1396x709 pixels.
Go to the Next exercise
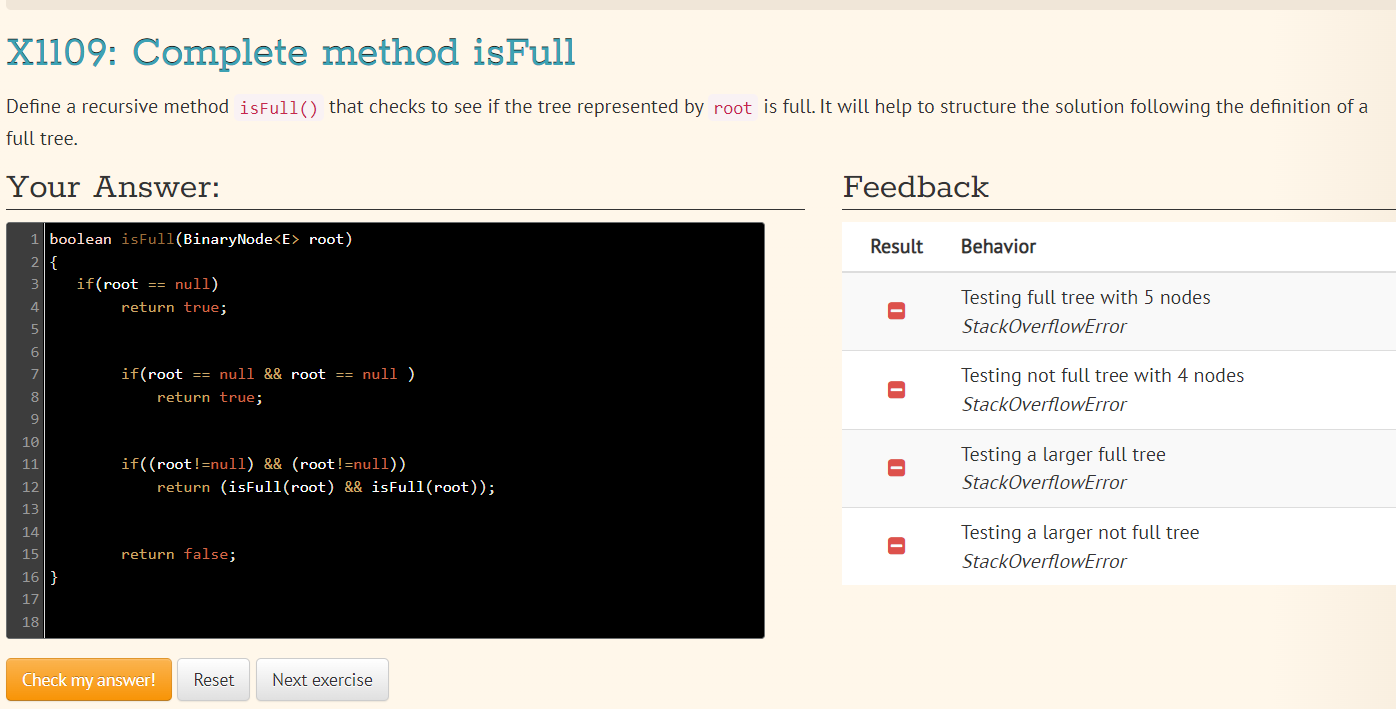coord(322,680)
